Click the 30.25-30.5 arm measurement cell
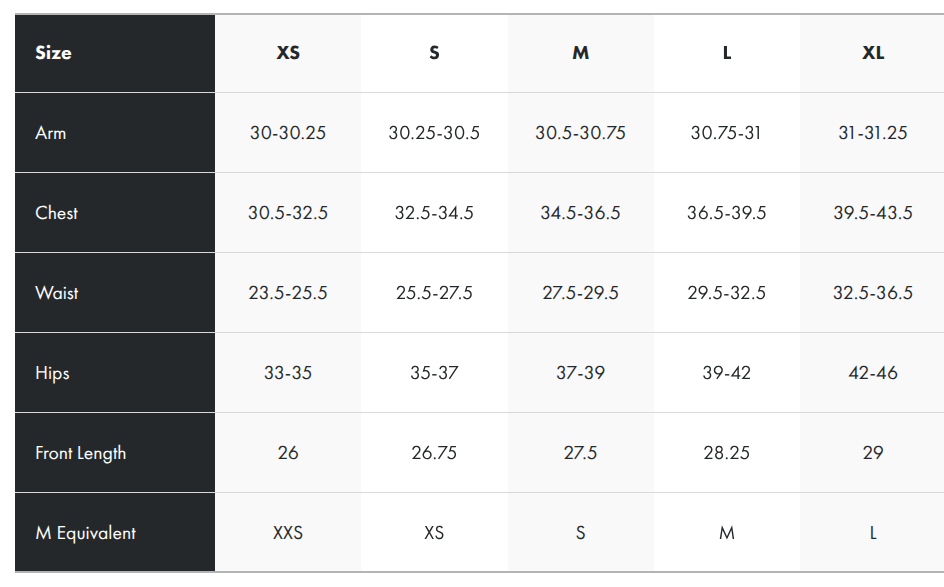This screenshot has width=944, height=587. click(x=434, y=133)
